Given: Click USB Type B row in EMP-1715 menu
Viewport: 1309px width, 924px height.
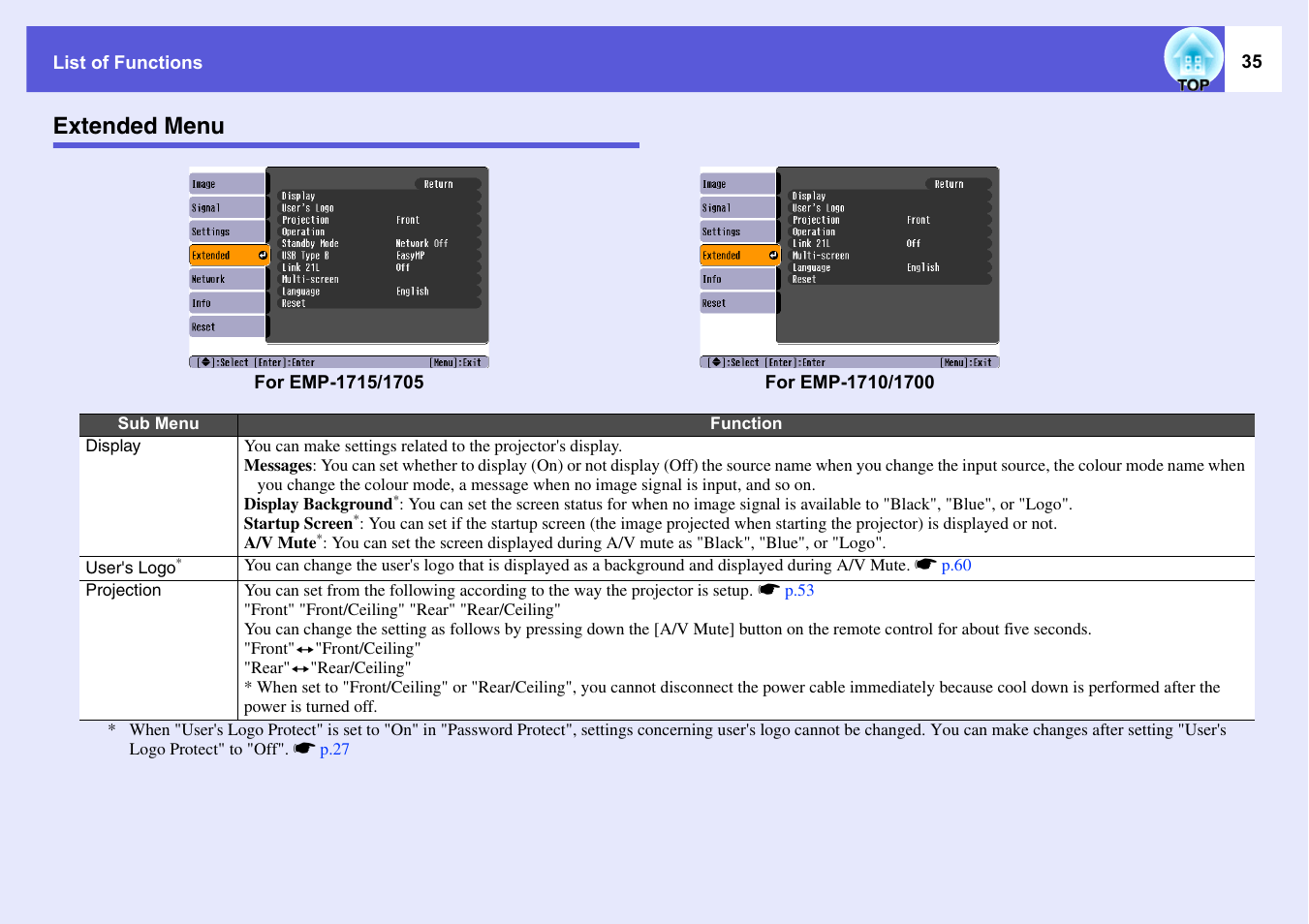Looking at the screenshot, I should point(378,256).
